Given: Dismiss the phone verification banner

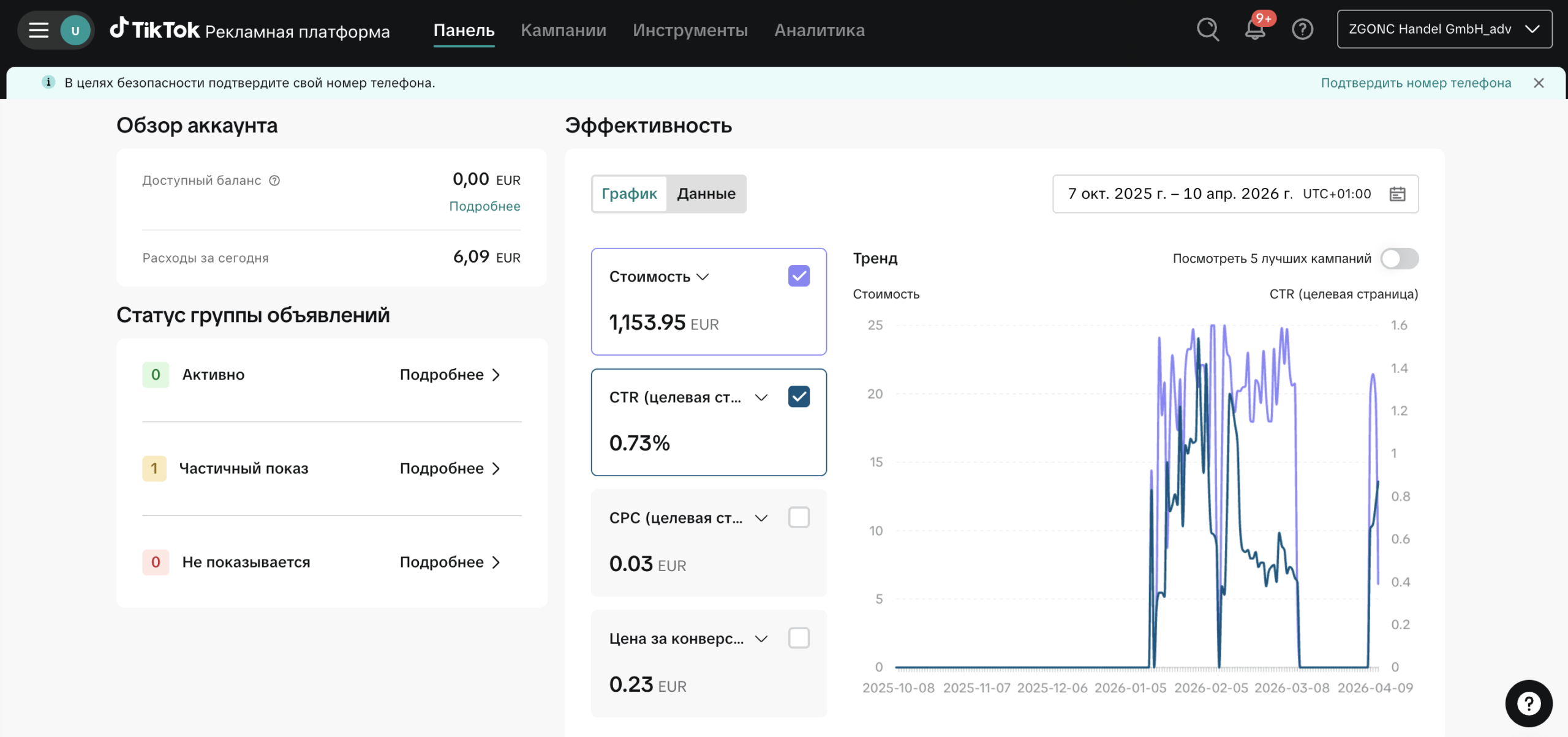Looking at the screenshot, I should tap(1539, 83).
